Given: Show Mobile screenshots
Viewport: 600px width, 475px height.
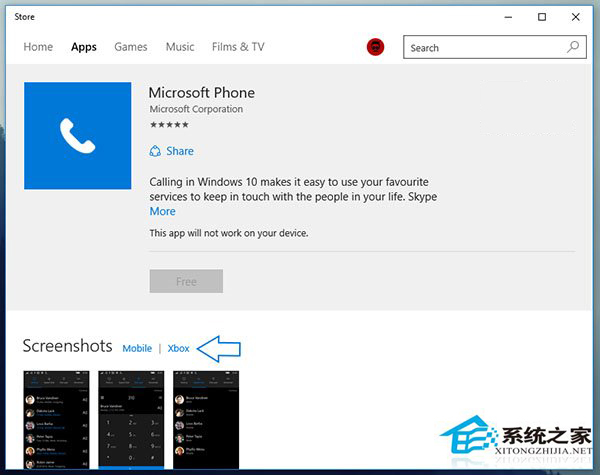Looking at the screenshot, I should tap(137, 348).
